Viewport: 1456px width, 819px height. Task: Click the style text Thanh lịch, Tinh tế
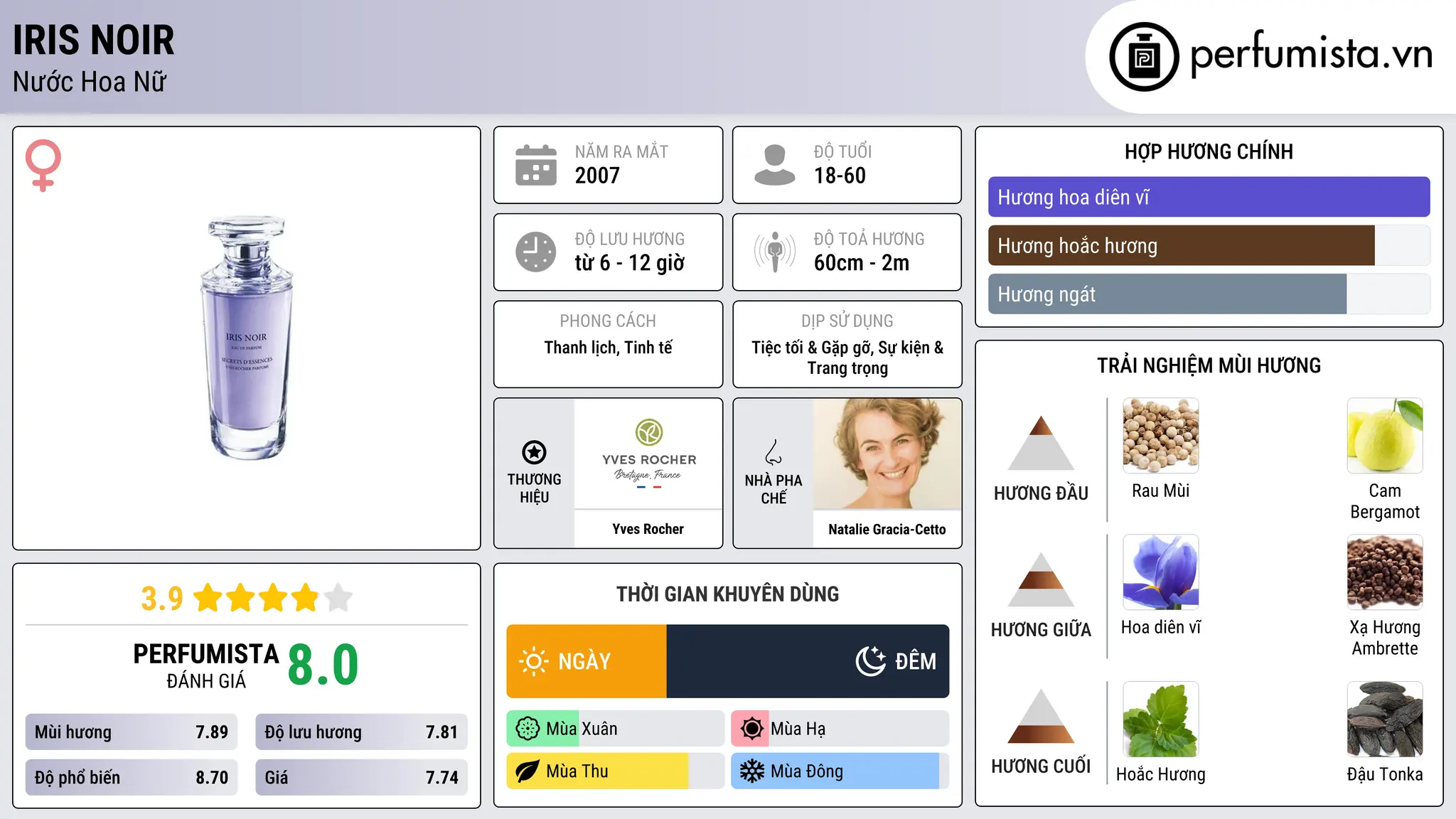pos(609,348)
